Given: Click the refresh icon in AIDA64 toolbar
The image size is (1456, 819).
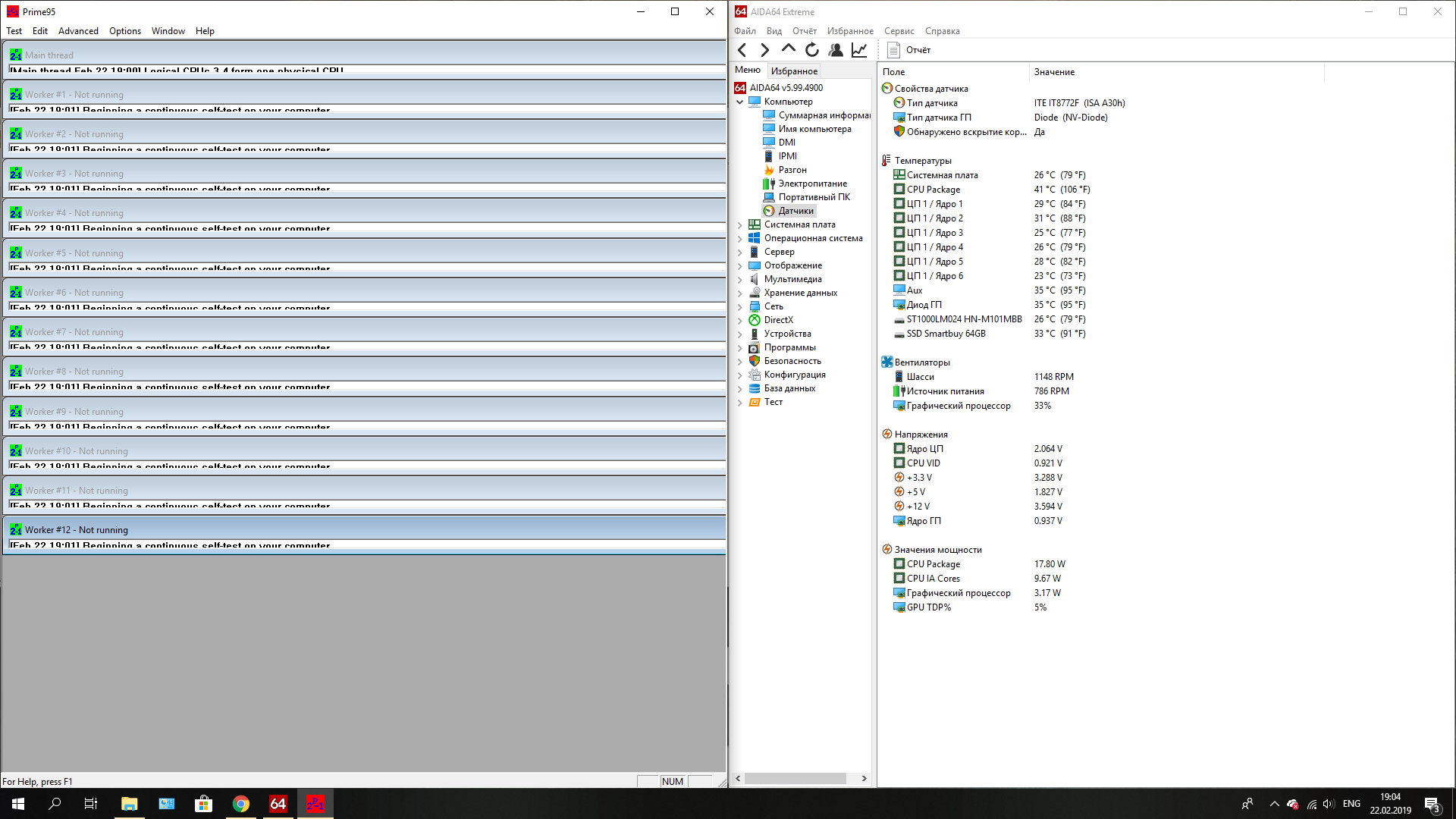Looking at the screenshot, I should pos(812,50).
